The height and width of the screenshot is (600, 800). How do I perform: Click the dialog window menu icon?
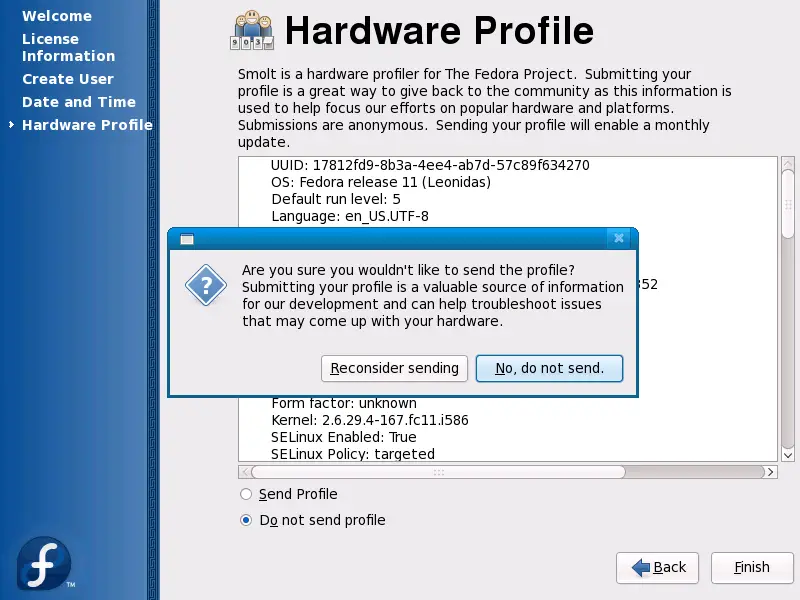pyautogui.click(x=187, y=239)
